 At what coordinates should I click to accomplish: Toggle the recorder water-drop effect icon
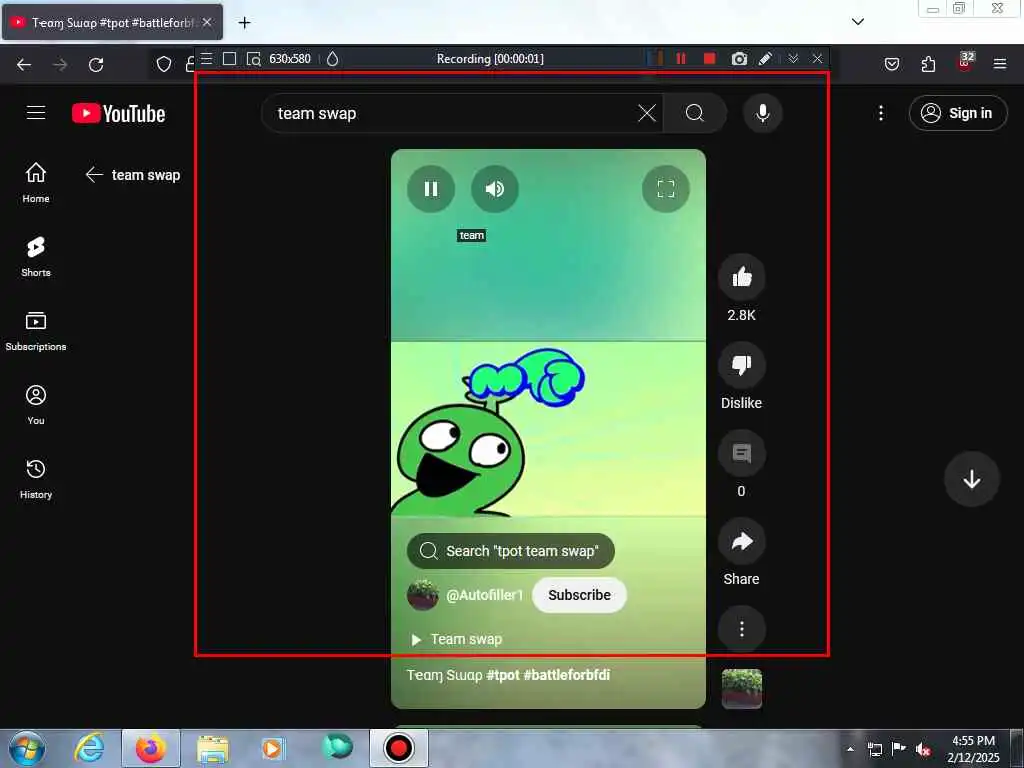point(332,59)
